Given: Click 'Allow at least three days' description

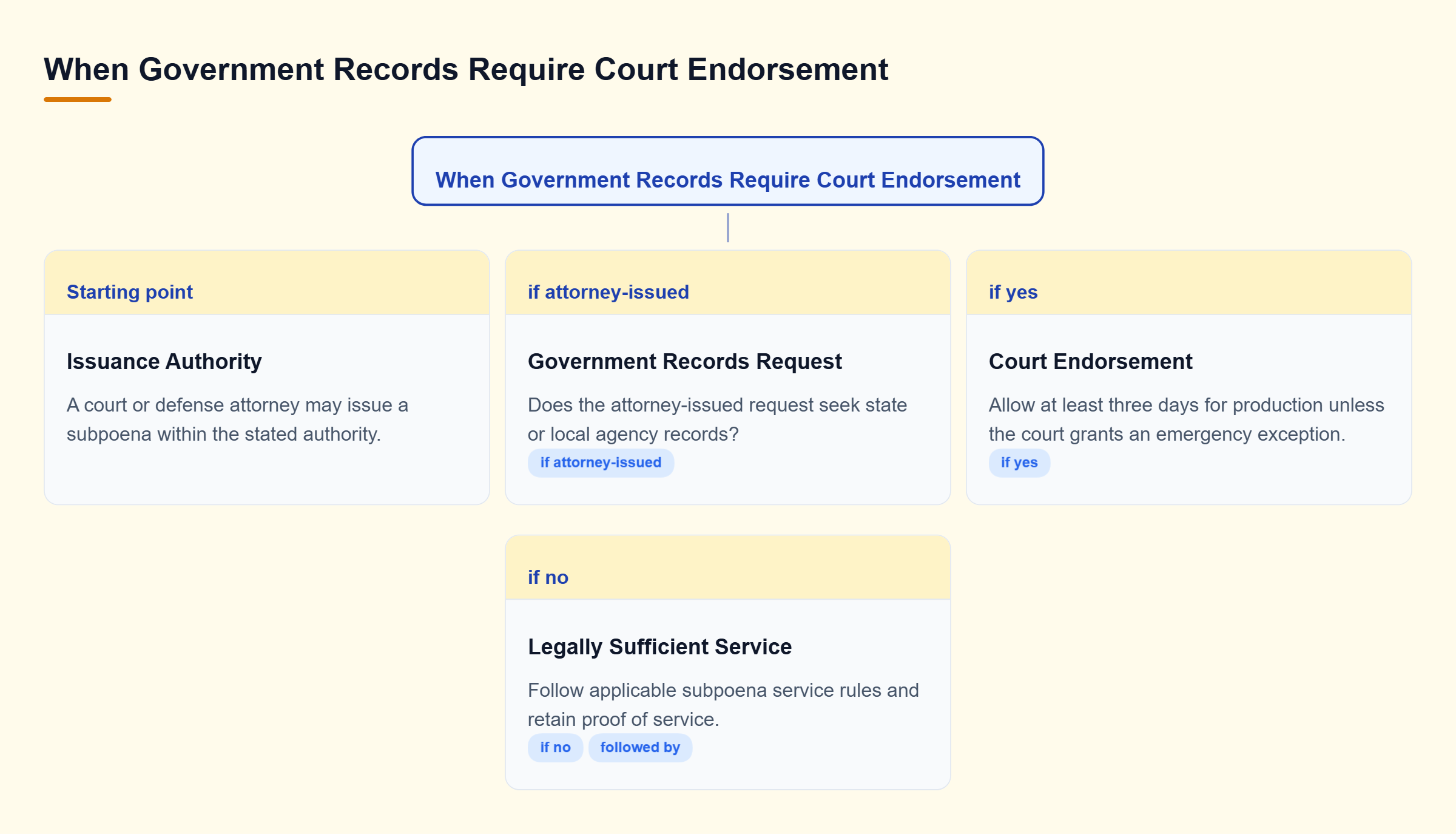Looking at the screenshot, I should 1186,419.
